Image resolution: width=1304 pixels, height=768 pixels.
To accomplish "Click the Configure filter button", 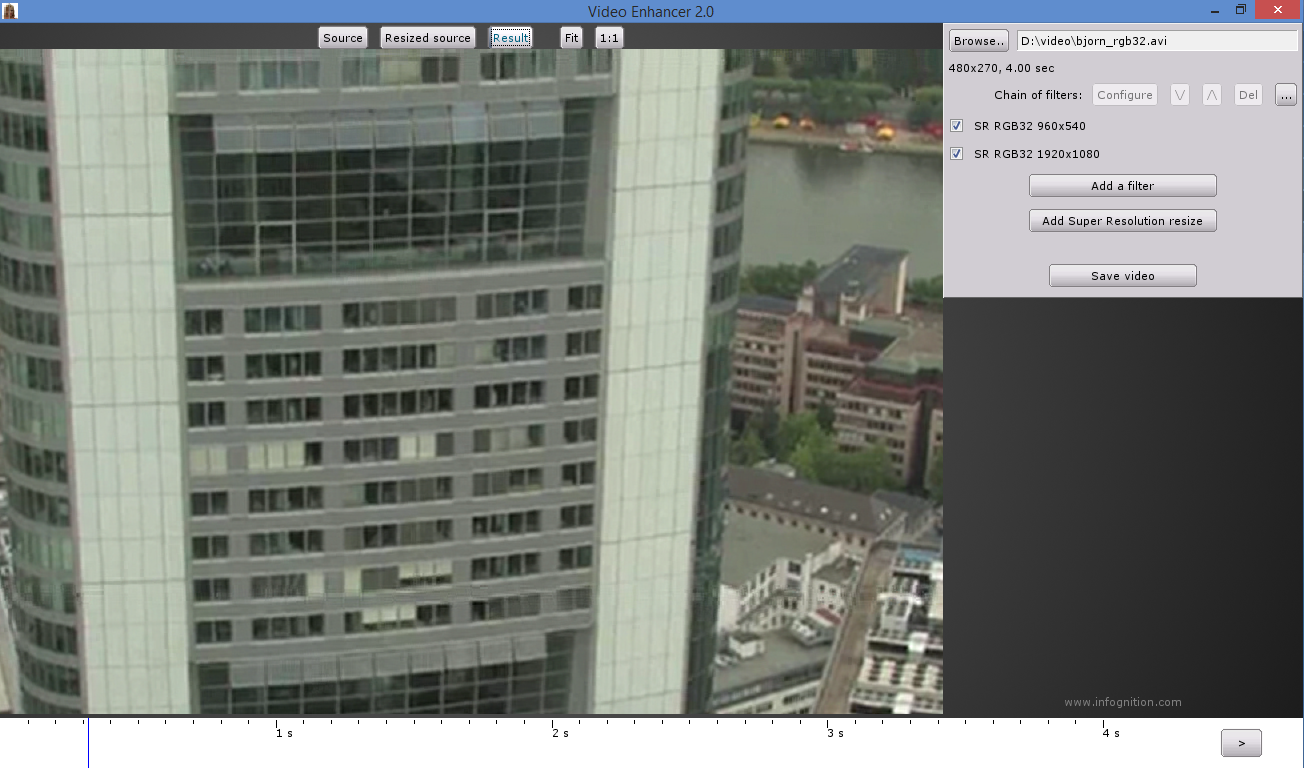I will [1125, 95].
